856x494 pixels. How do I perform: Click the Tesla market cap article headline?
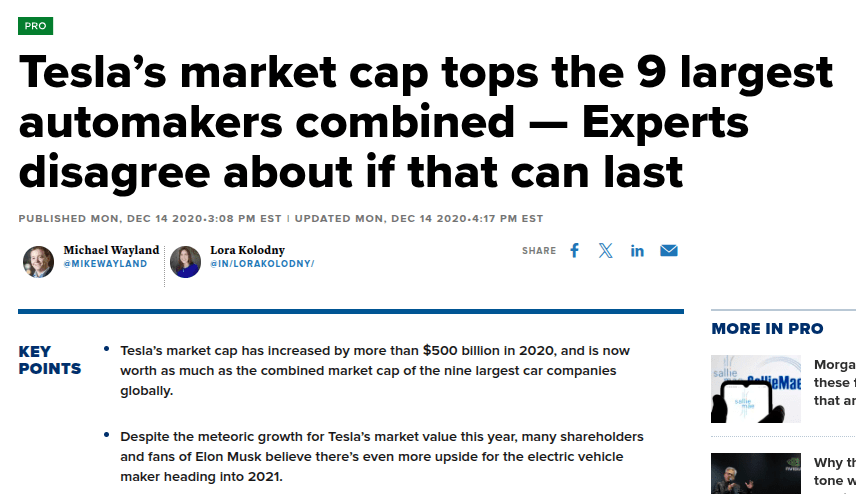pos(426,123)
